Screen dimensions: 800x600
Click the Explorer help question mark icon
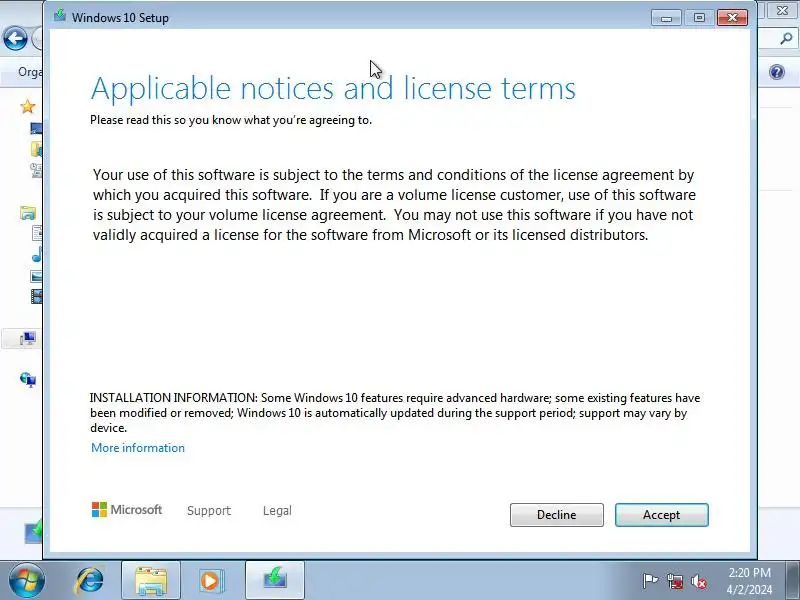pyautogui.click(x=777, y=72)
